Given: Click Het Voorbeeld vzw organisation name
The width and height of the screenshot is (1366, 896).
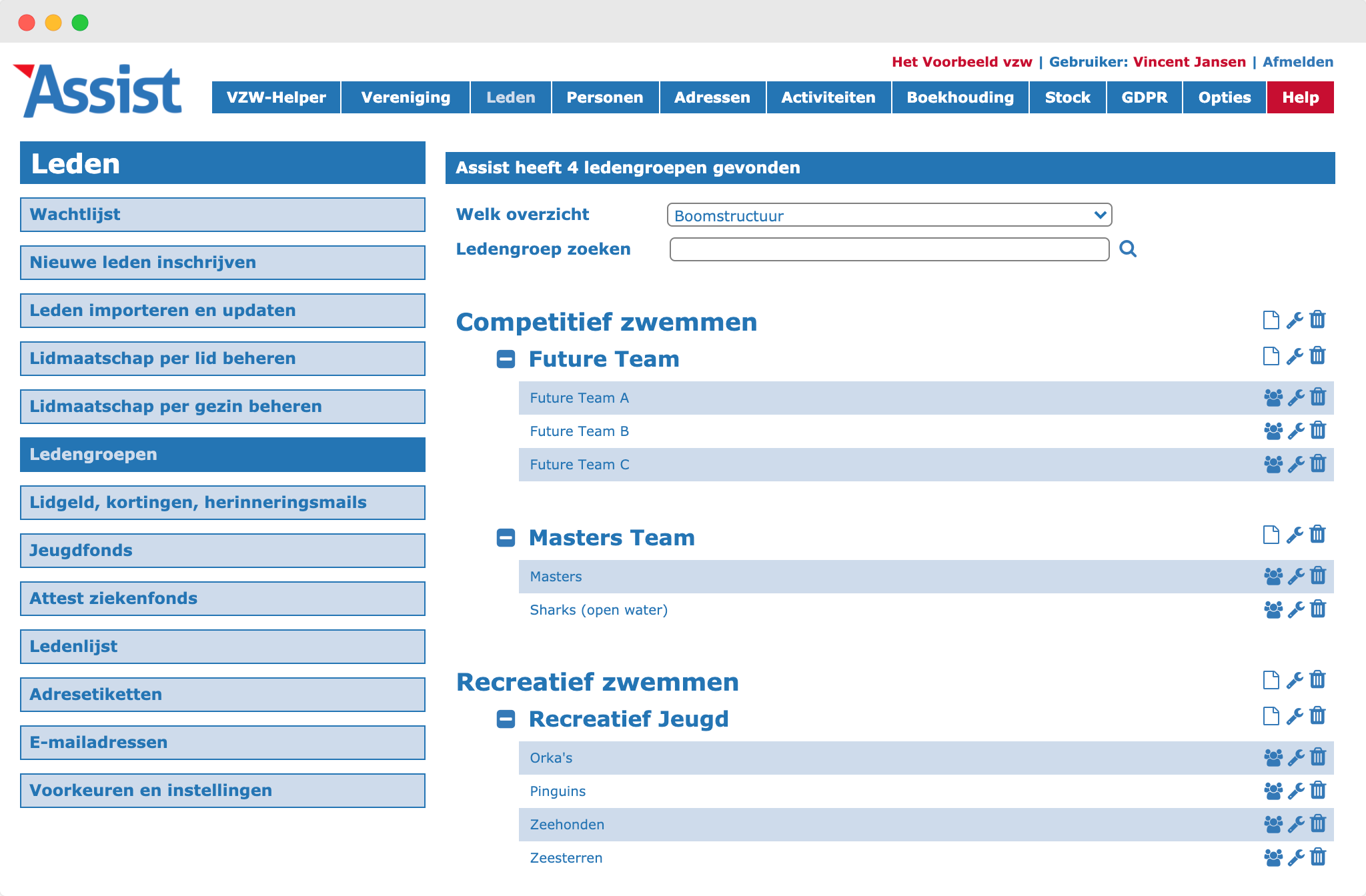Looking at the screenshot, I should [x=962, y=62].
